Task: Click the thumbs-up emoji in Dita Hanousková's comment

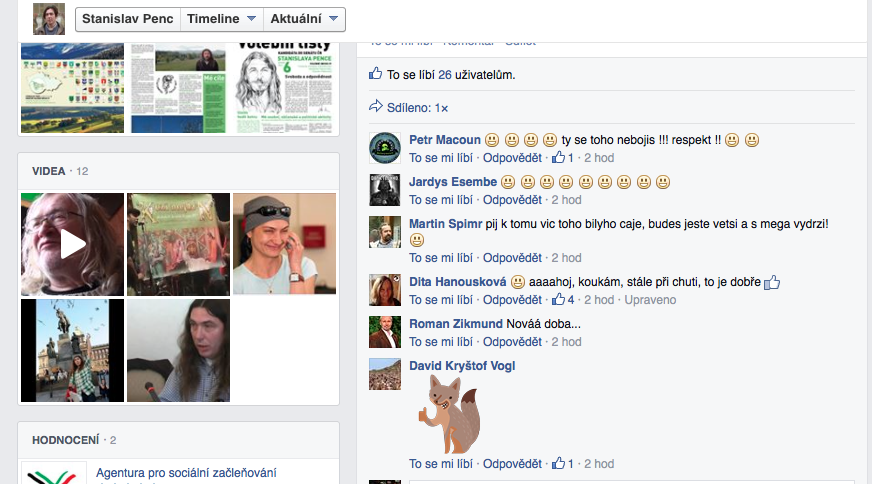Action: pos(772,283)
